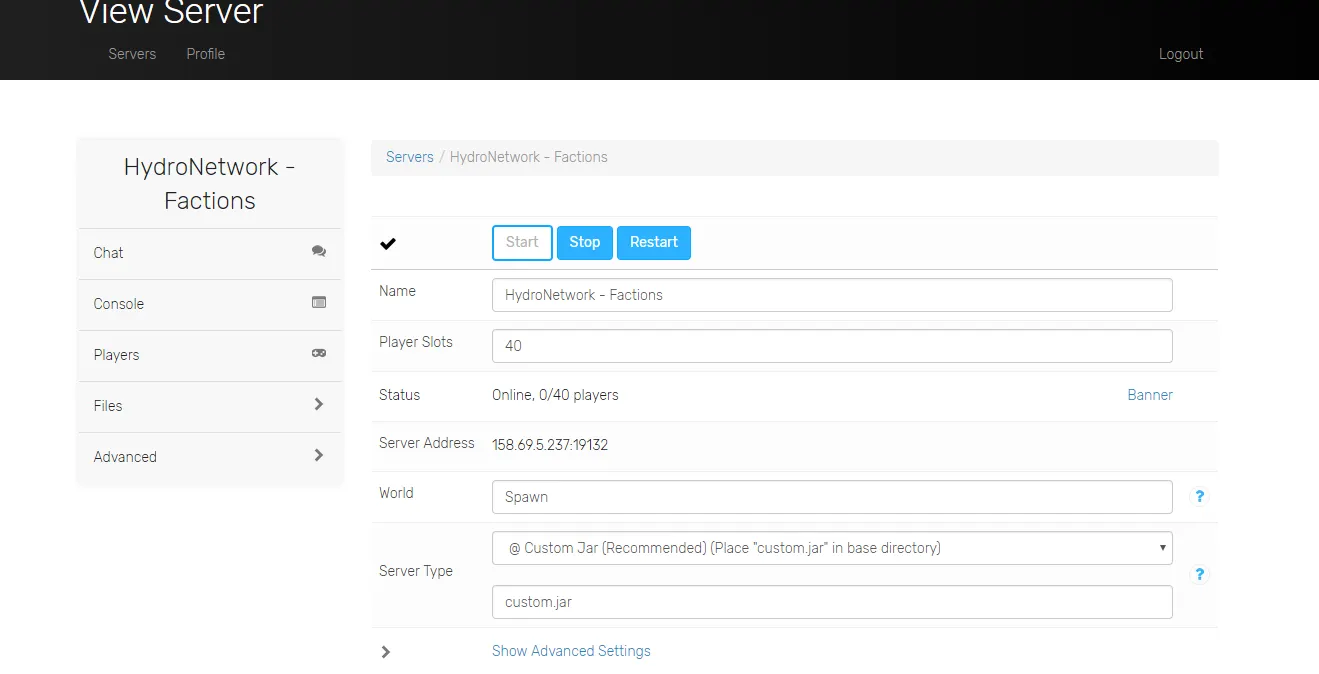
Task: Open the Servers menu in header
Action: coord(132,54)
